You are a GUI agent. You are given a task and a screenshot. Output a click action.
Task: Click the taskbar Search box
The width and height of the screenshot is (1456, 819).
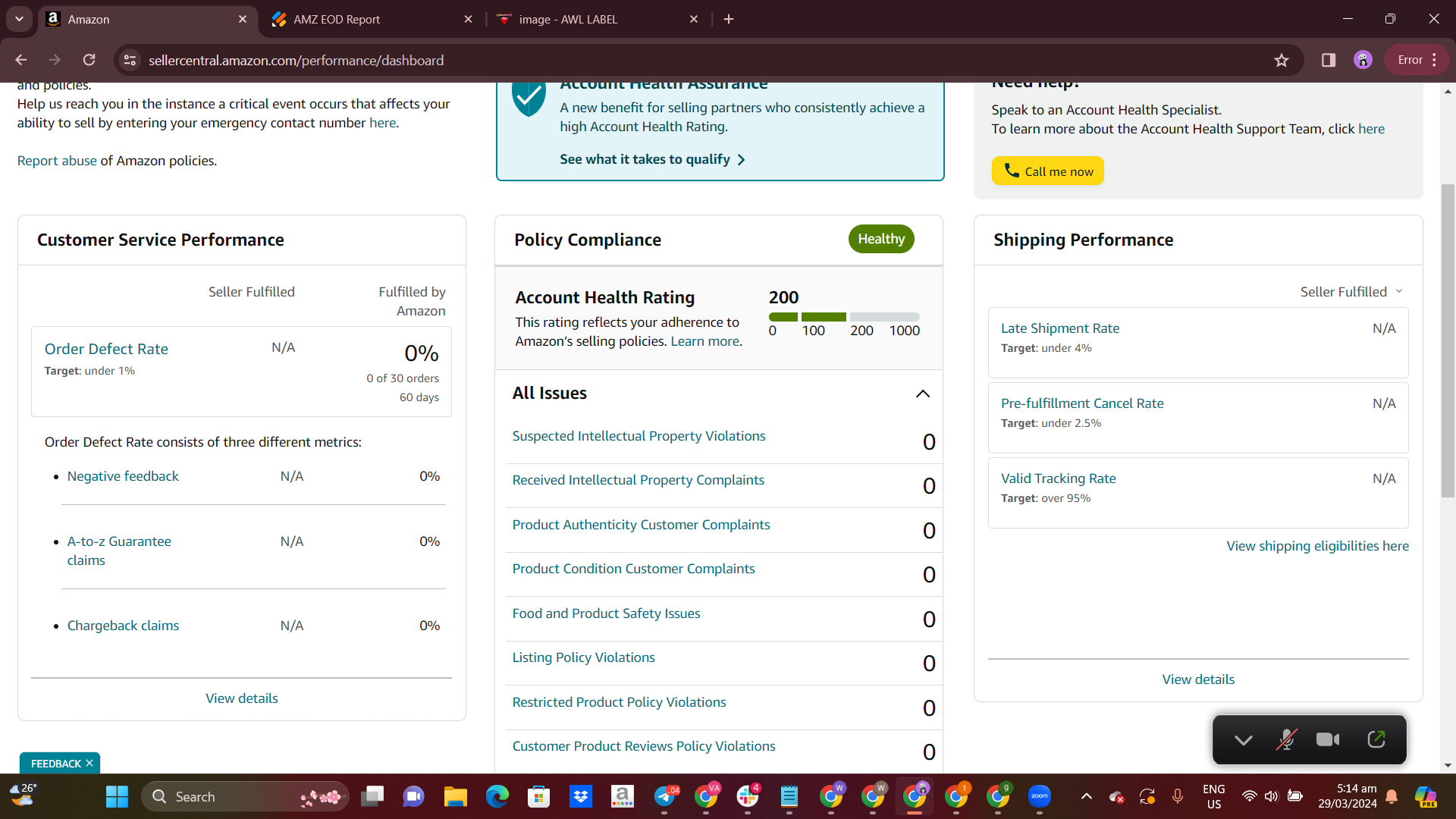click(245, 796)
